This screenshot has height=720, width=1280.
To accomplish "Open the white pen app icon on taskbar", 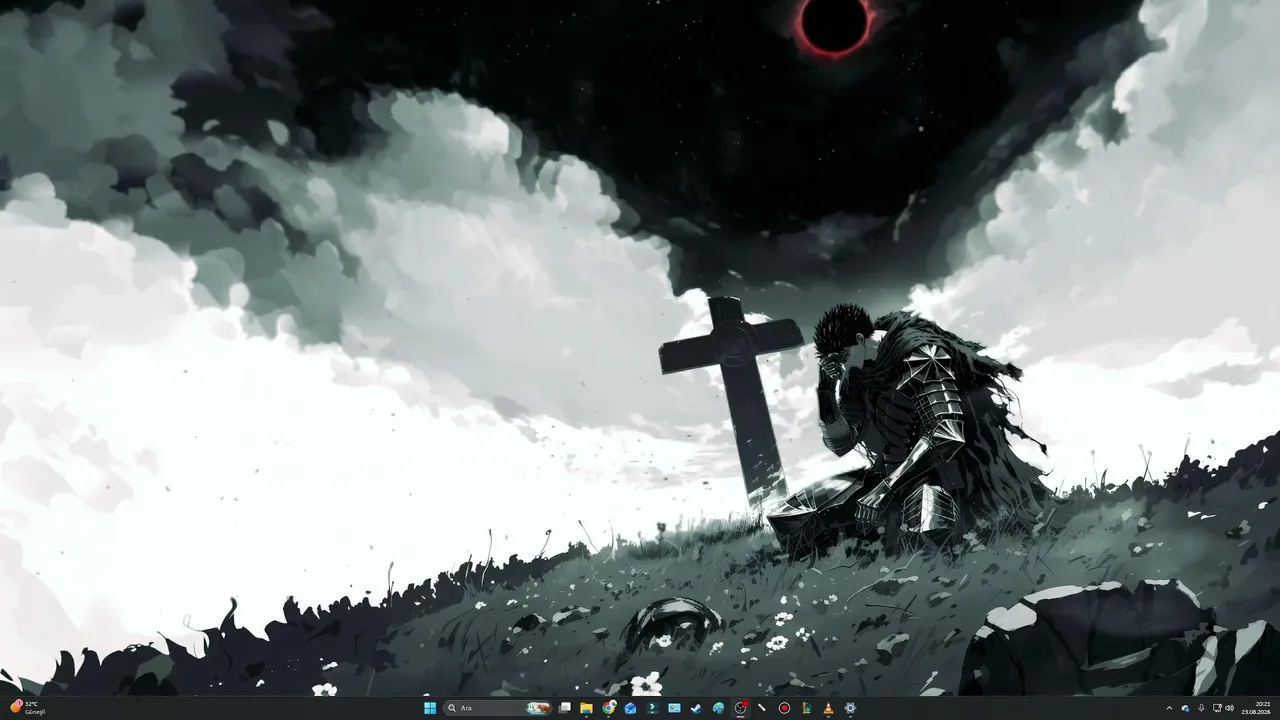I will 762,708.
